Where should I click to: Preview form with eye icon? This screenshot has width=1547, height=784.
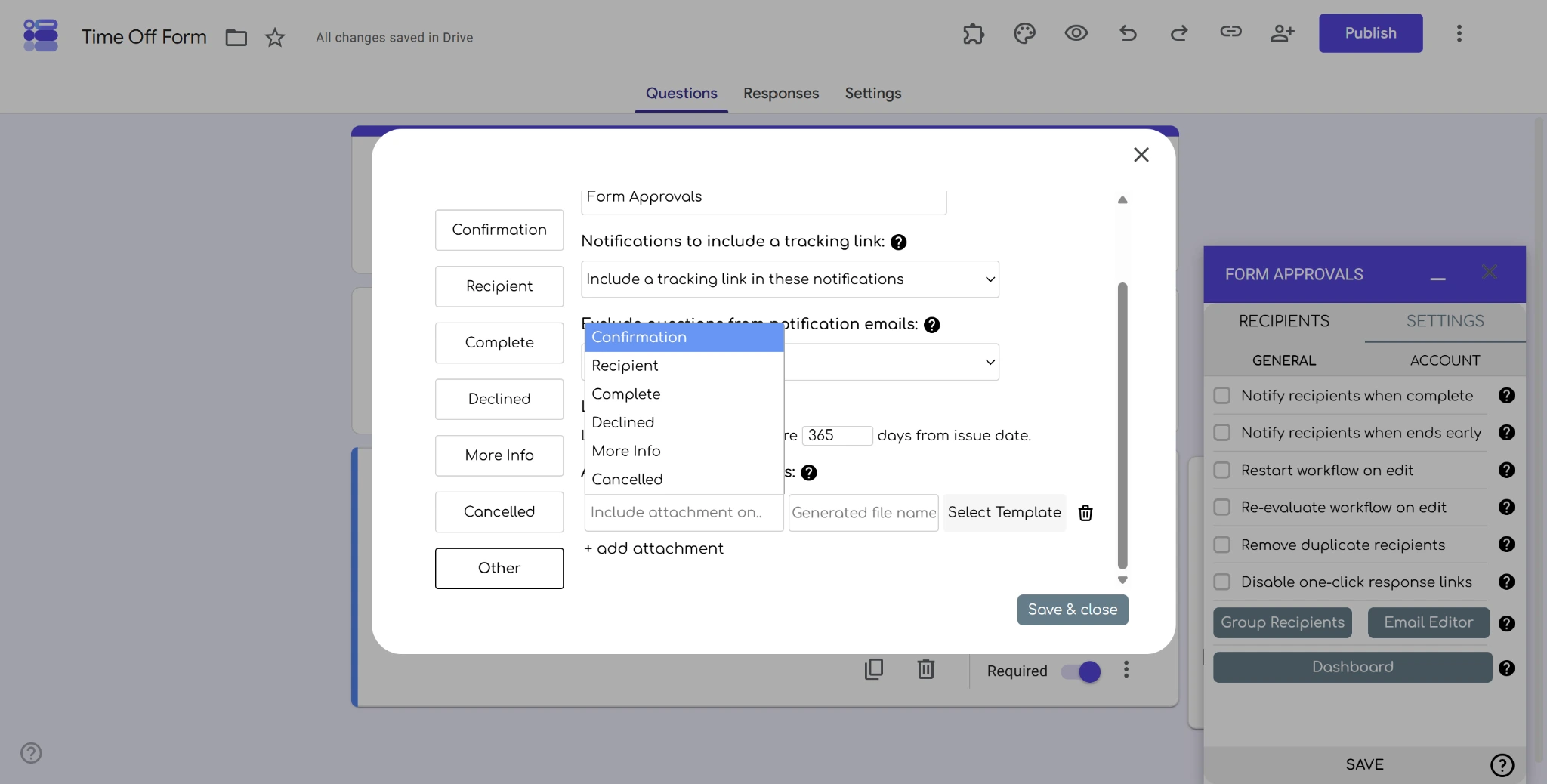(1076, 33)
